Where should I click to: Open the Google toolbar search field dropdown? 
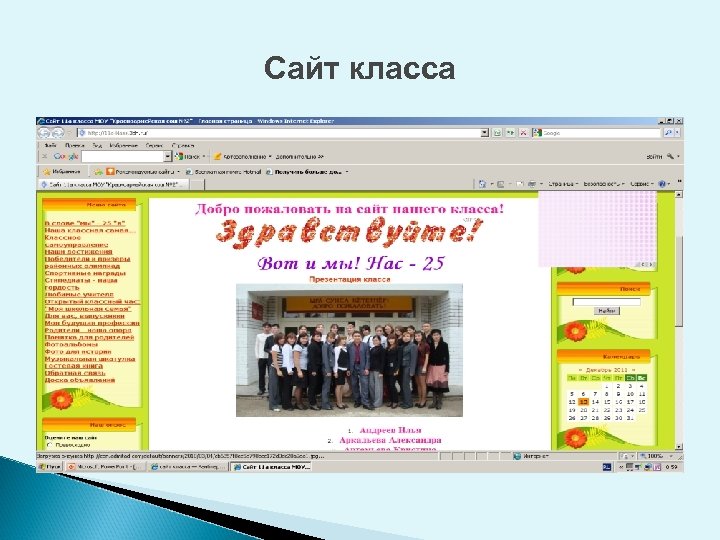point(168,157)
